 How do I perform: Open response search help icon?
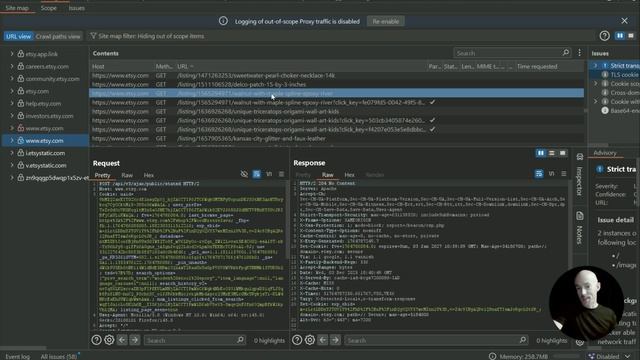(297, 340)
